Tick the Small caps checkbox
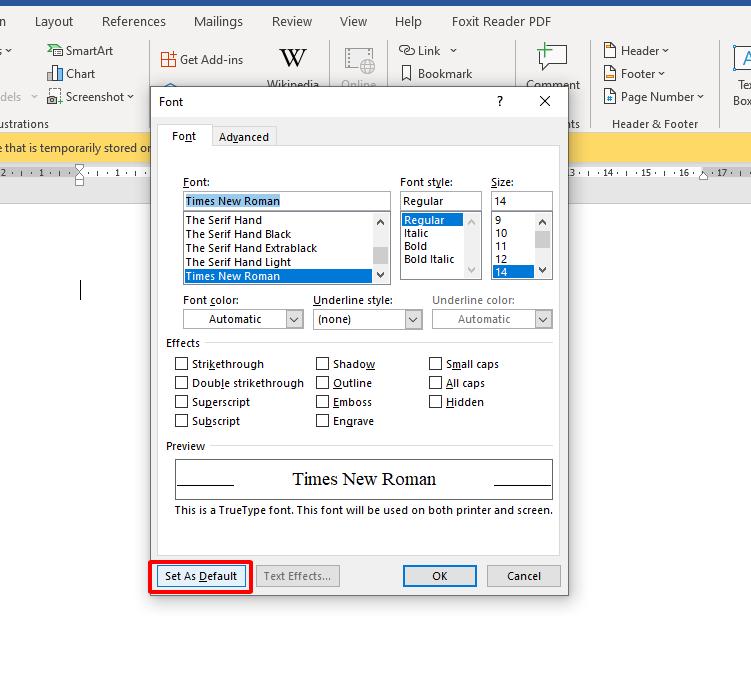The image size is (751, 695). point(436,365)
